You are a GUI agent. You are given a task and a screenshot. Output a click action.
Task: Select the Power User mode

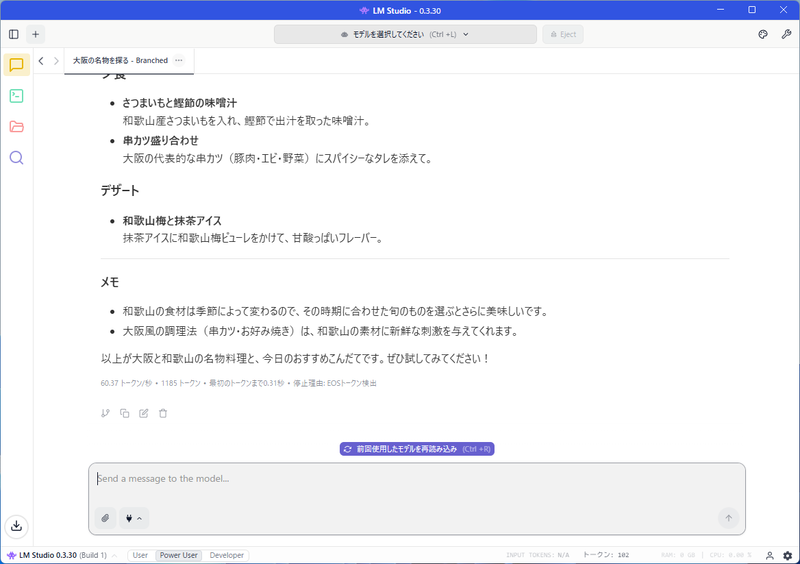click(179, 555)
